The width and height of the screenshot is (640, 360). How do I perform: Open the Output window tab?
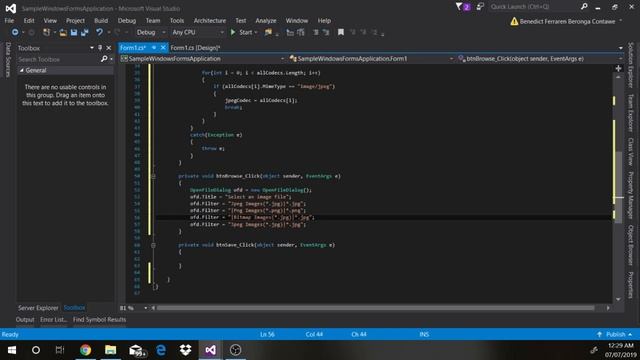[25, 320]
